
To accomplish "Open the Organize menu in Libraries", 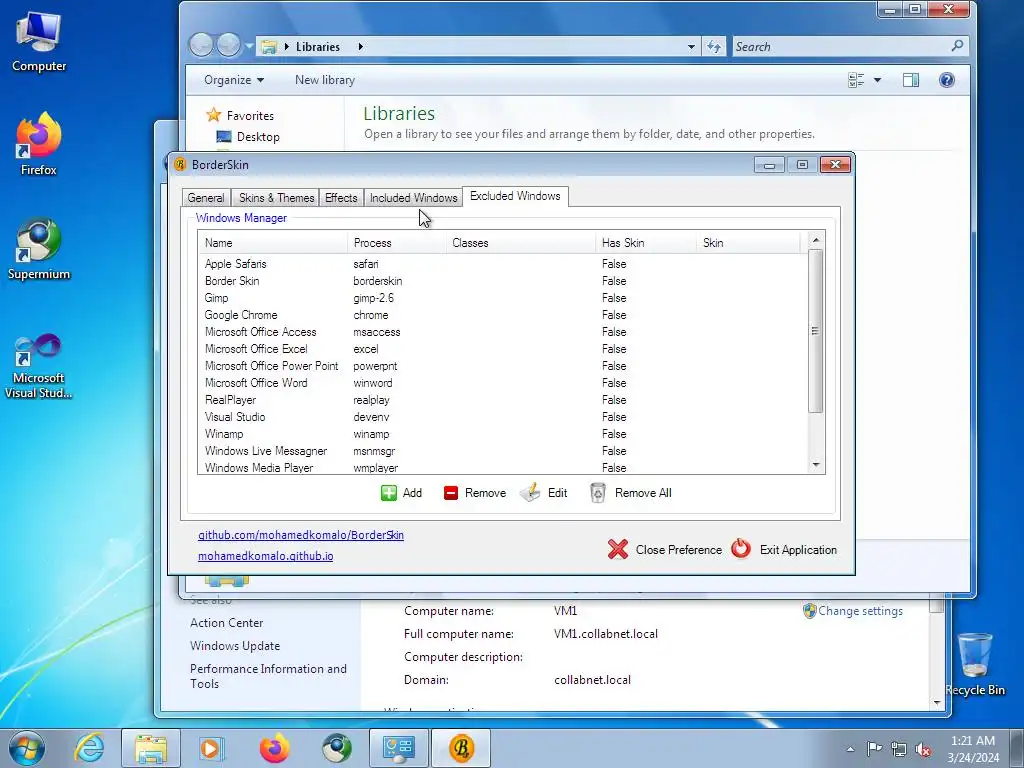I will tap(234, 80).
